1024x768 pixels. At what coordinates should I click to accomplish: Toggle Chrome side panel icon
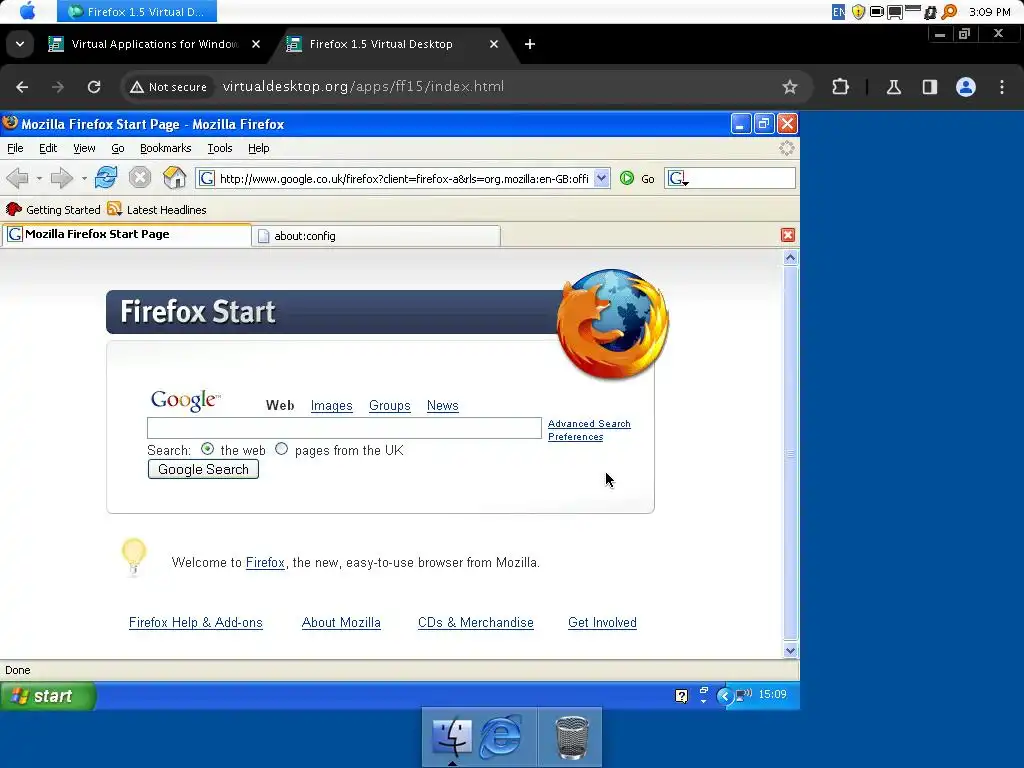(929, 87)
